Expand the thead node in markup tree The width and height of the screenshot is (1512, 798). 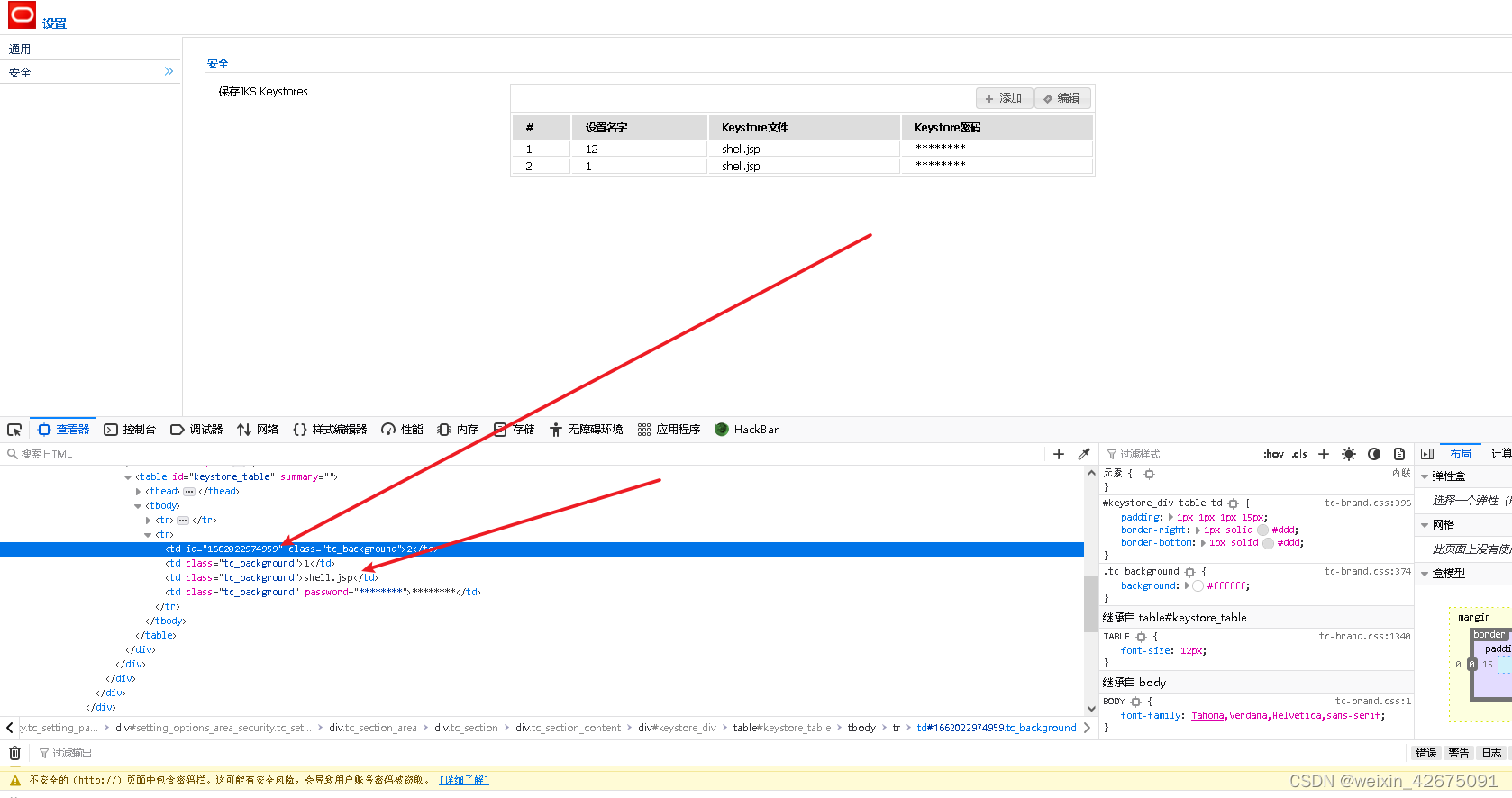point(138,492)
